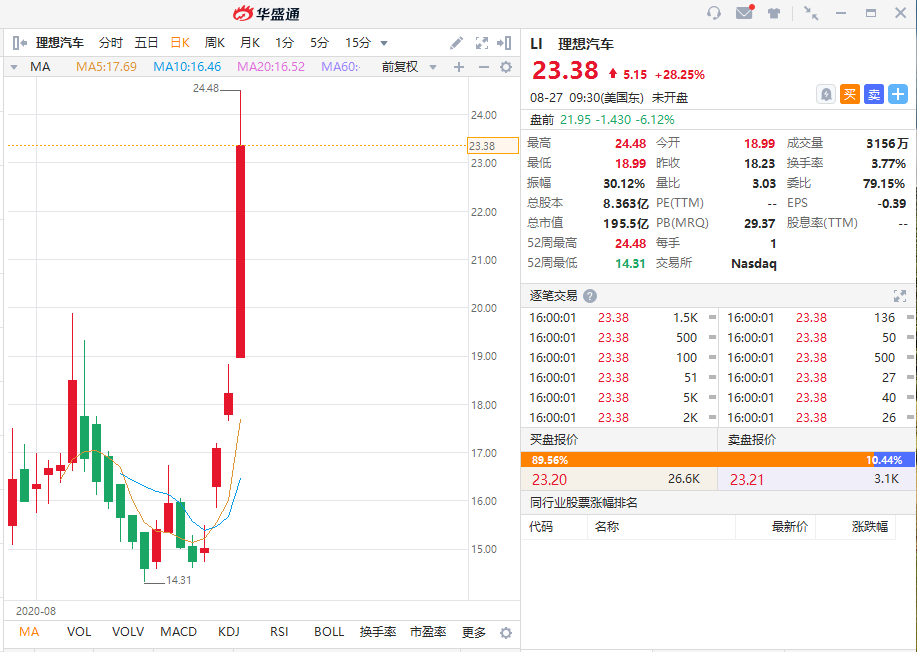Open 更多 indicators menu

pyautogui.click(x=474, y=632)
